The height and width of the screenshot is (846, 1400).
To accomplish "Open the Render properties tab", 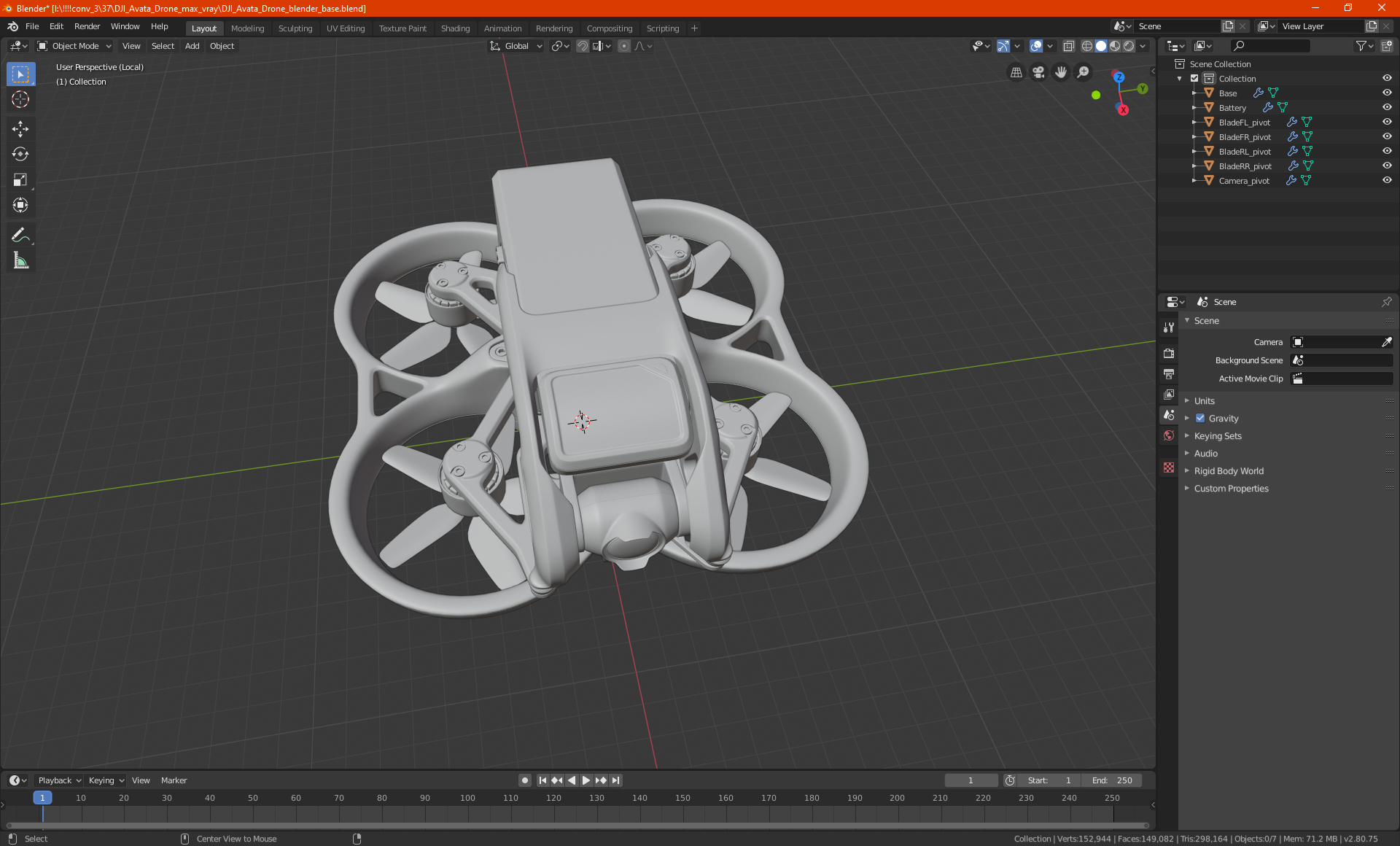I will tap(1169, 353).
